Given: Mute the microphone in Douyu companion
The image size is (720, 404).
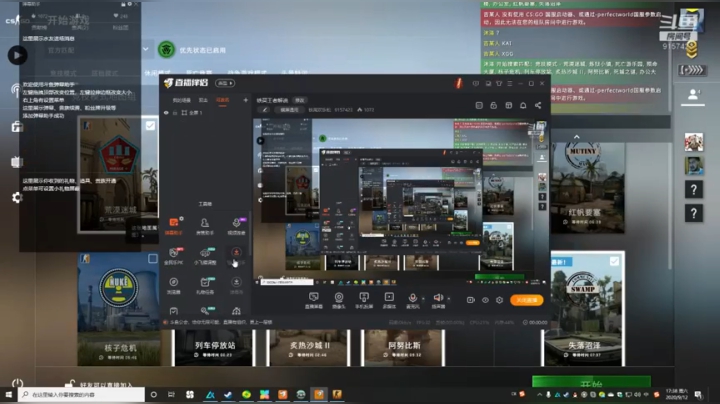Looking at the screenshot, I should 413,298.
